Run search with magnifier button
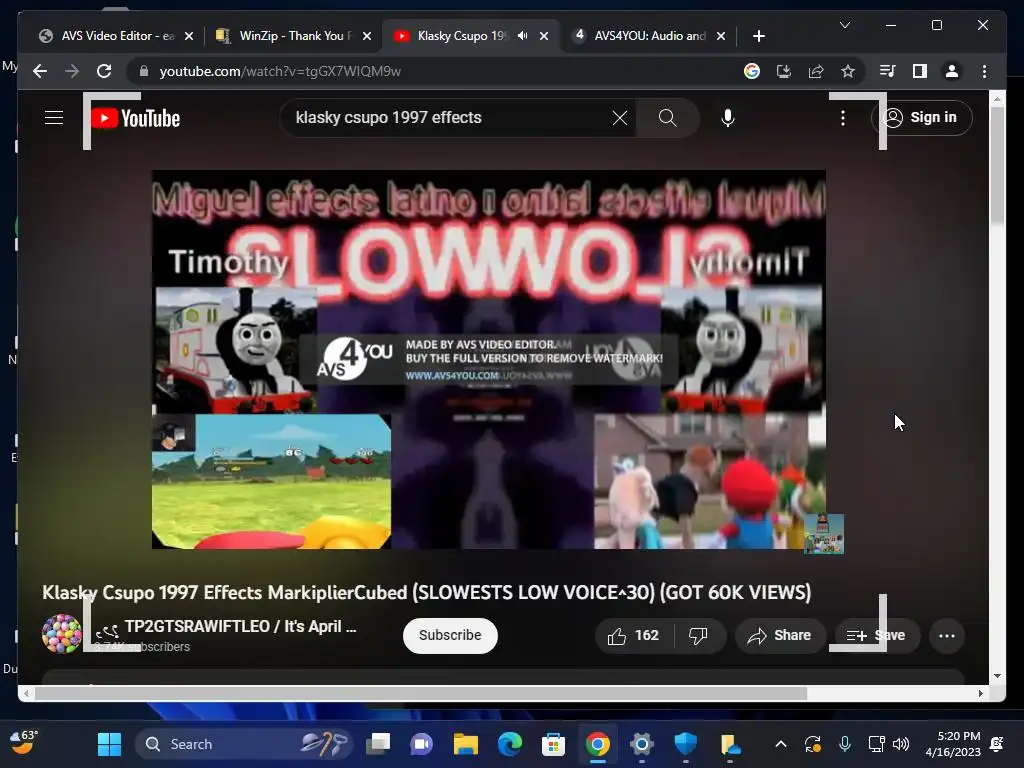The width and height of the screenshot is (1024, 768). 667,118
